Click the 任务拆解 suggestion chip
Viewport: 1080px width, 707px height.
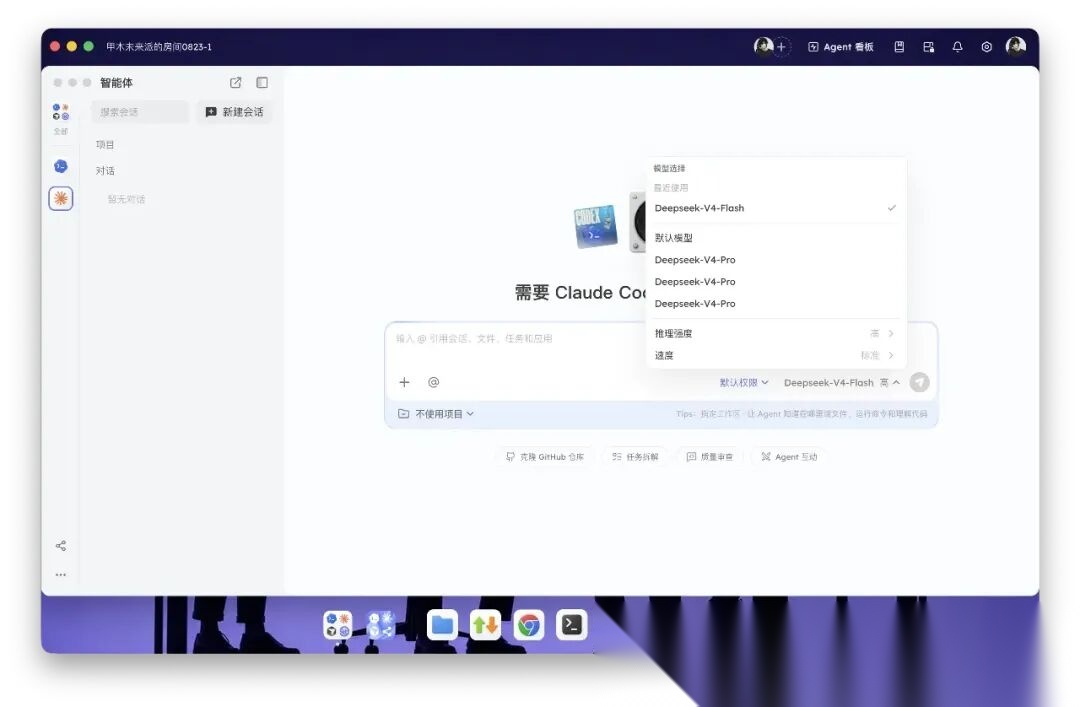[635, 457]
